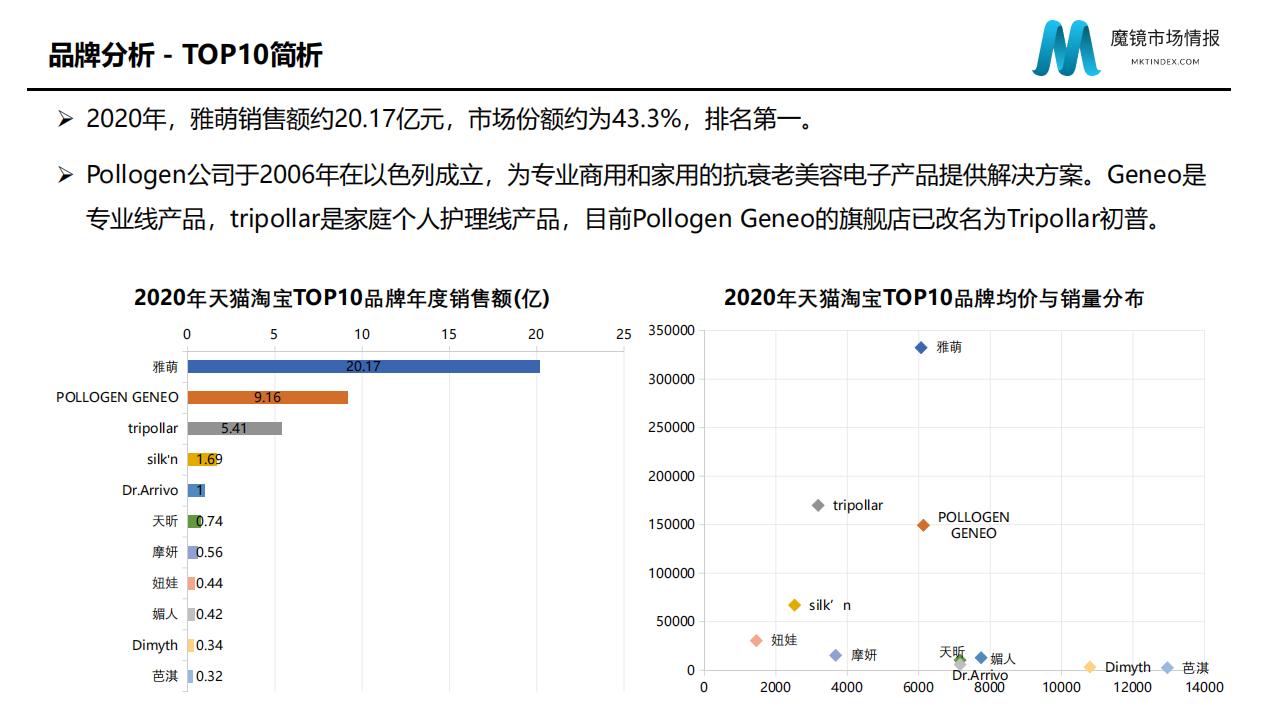Click the 8000 x-axis tick label

[989, 687]
